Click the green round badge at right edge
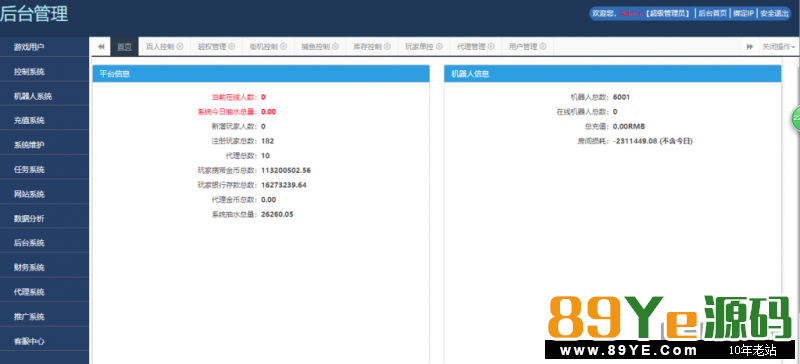Image resolution: width=800 pixels, height=364 pixels. tap(796, 118)
